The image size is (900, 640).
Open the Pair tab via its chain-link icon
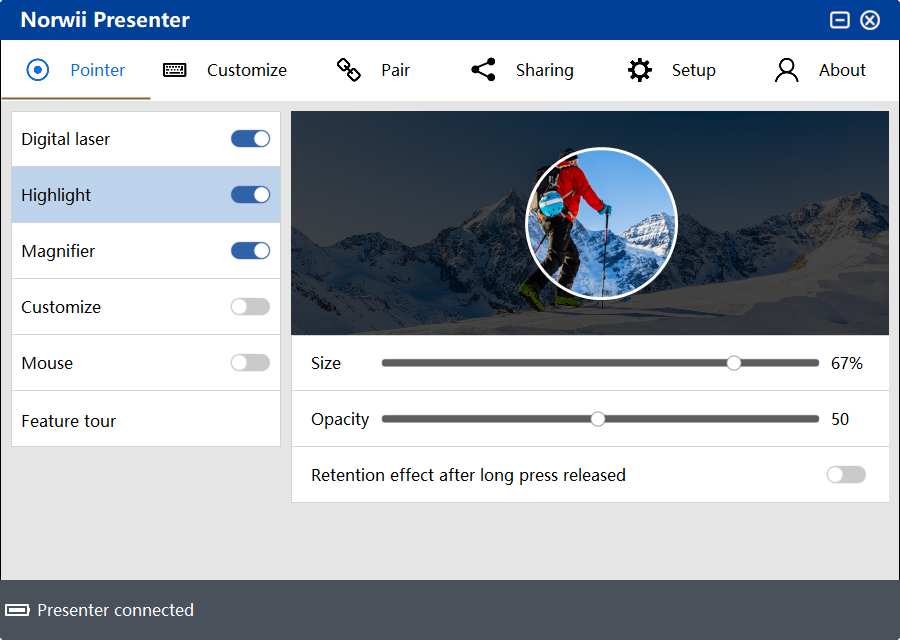click(348, 70)
